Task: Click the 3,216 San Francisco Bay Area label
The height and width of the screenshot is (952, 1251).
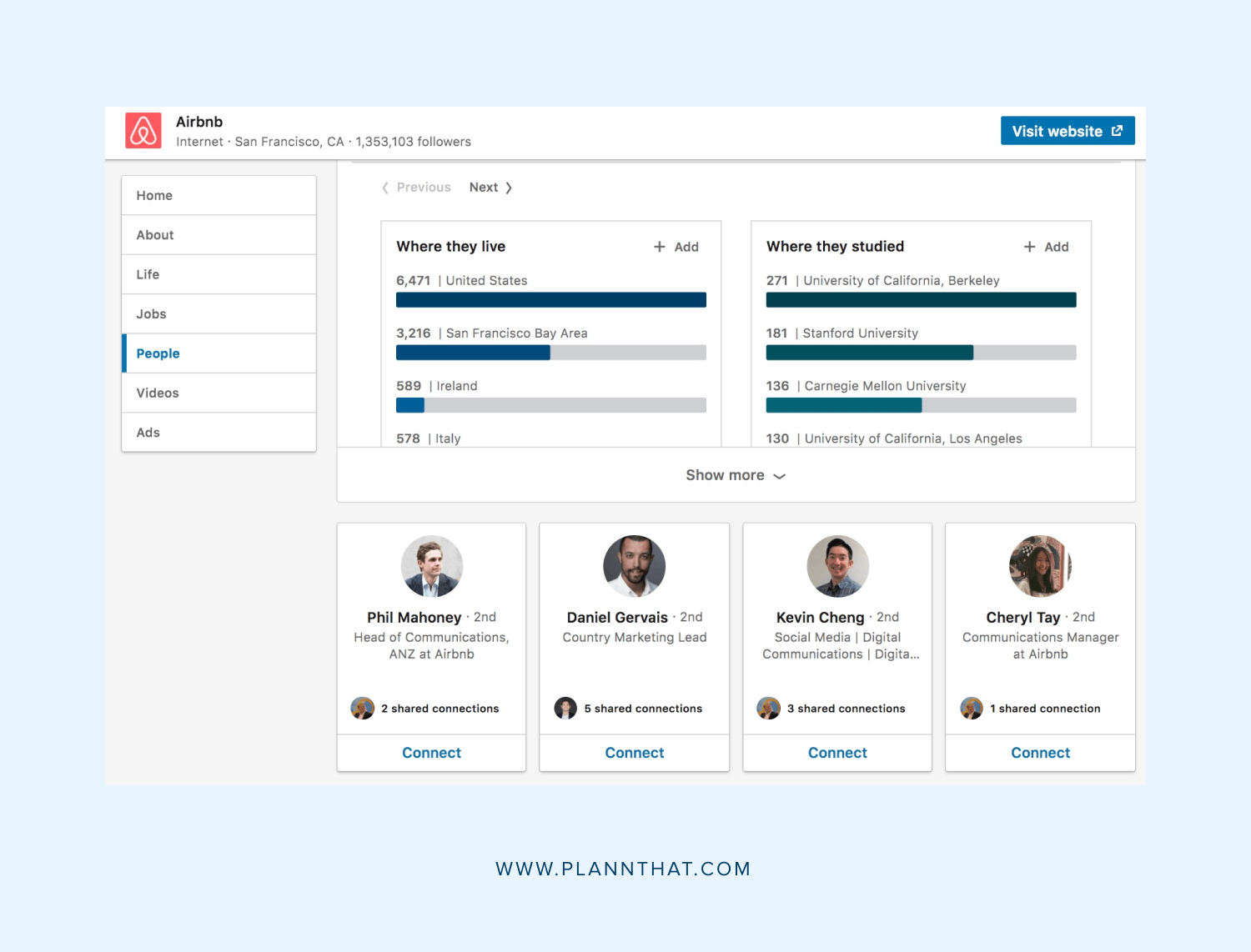Action: point(492,333)
